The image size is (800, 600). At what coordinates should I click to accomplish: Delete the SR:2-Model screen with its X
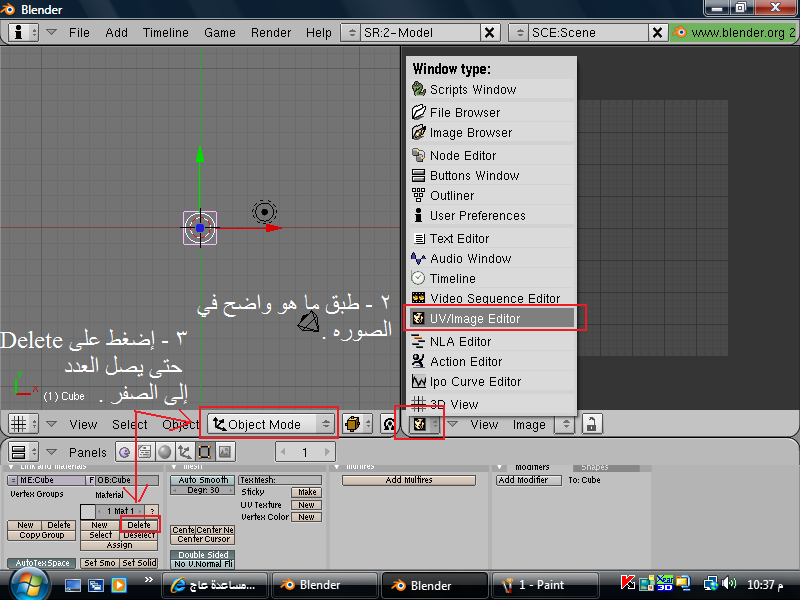click(x=489, y=33)
